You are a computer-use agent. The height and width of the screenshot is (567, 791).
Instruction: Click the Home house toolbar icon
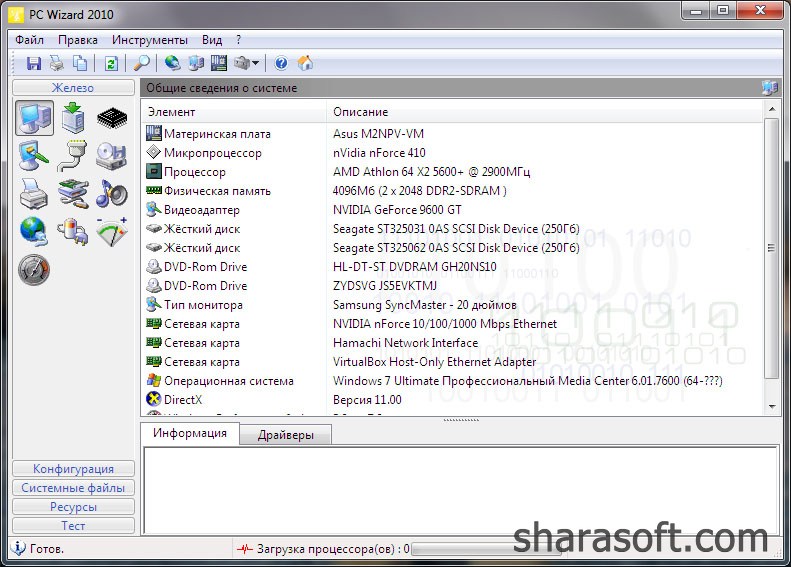pos(305,63)
